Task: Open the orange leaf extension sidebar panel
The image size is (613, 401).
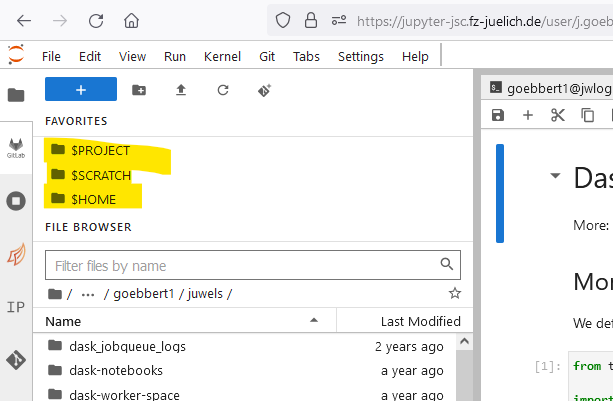Action: pyautogui.click(x=16, y=254)
